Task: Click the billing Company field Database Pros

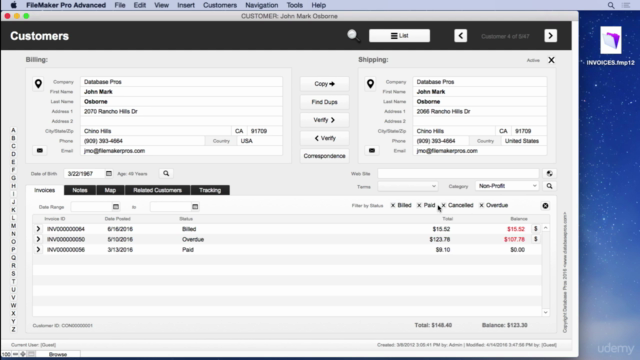Action: (181, 82)
